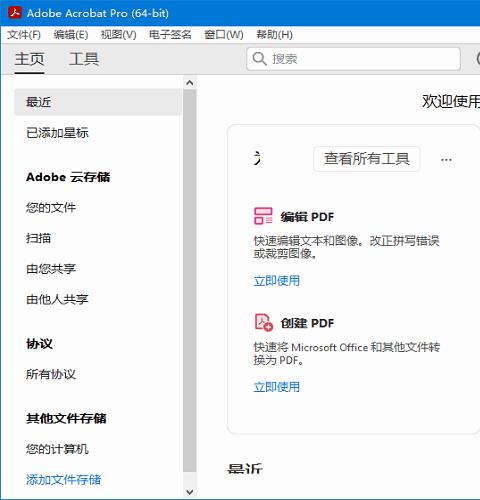Click the Edit PDF tool icon
The height and width of the screenshot is (500, 480).
click(x=263, y=216)
